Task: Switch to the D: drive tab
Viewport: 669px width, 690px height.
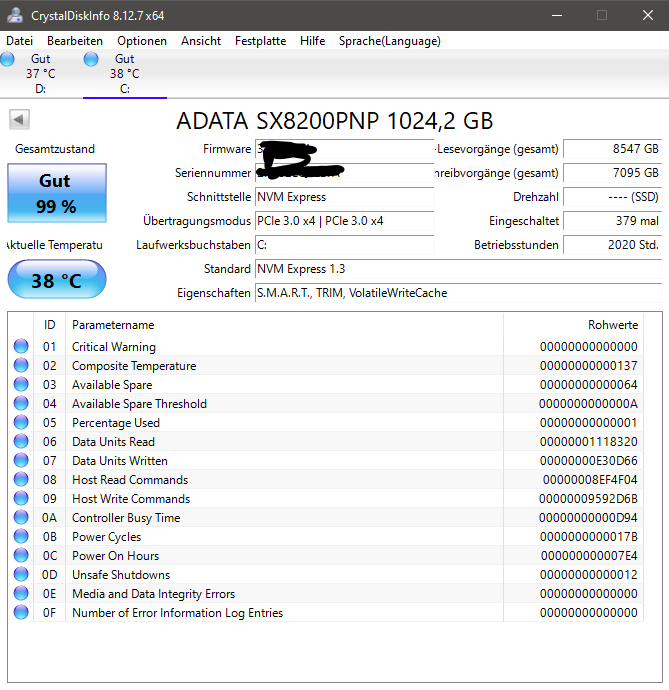Action: coord(40,73)
